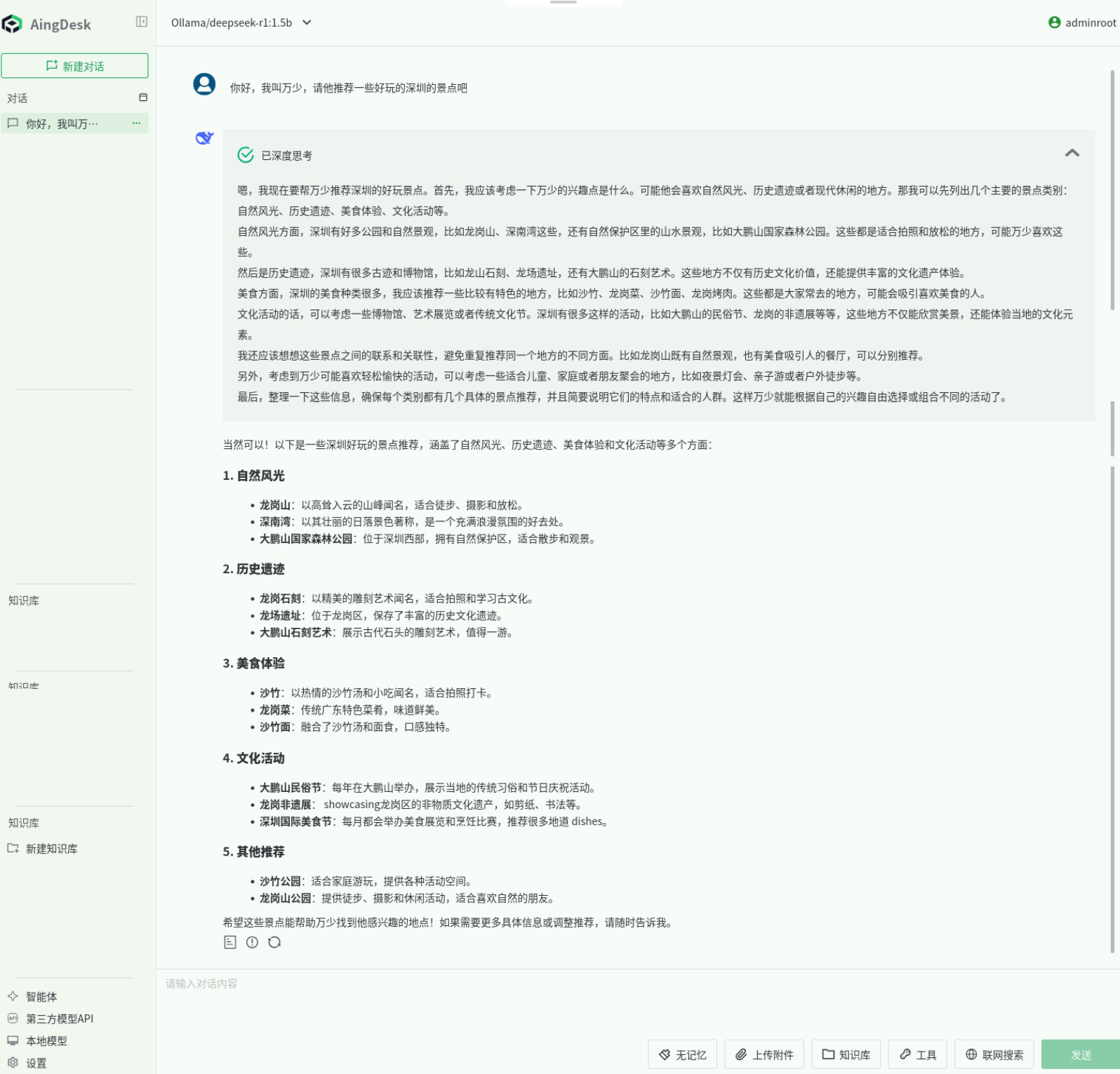Click the heading 1. 自然风光
Image resolution: width=1120 pixels, height=1074 pixels.
[x=254, y=476]
